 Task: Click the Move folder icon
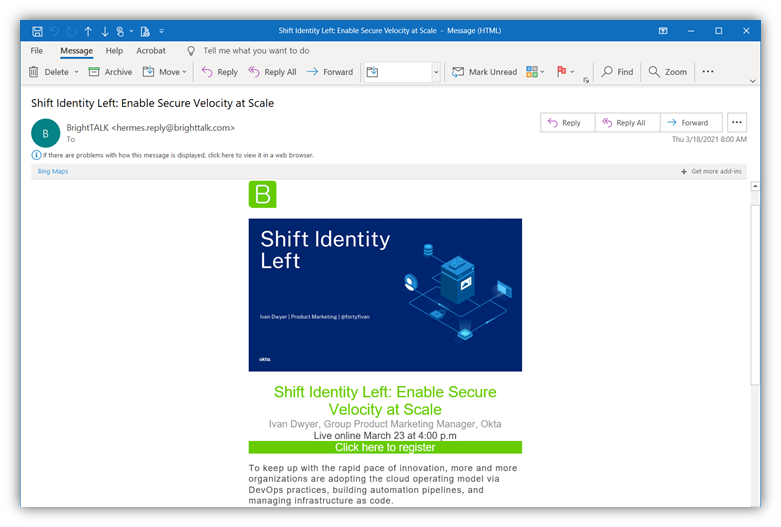click(148, 72)
